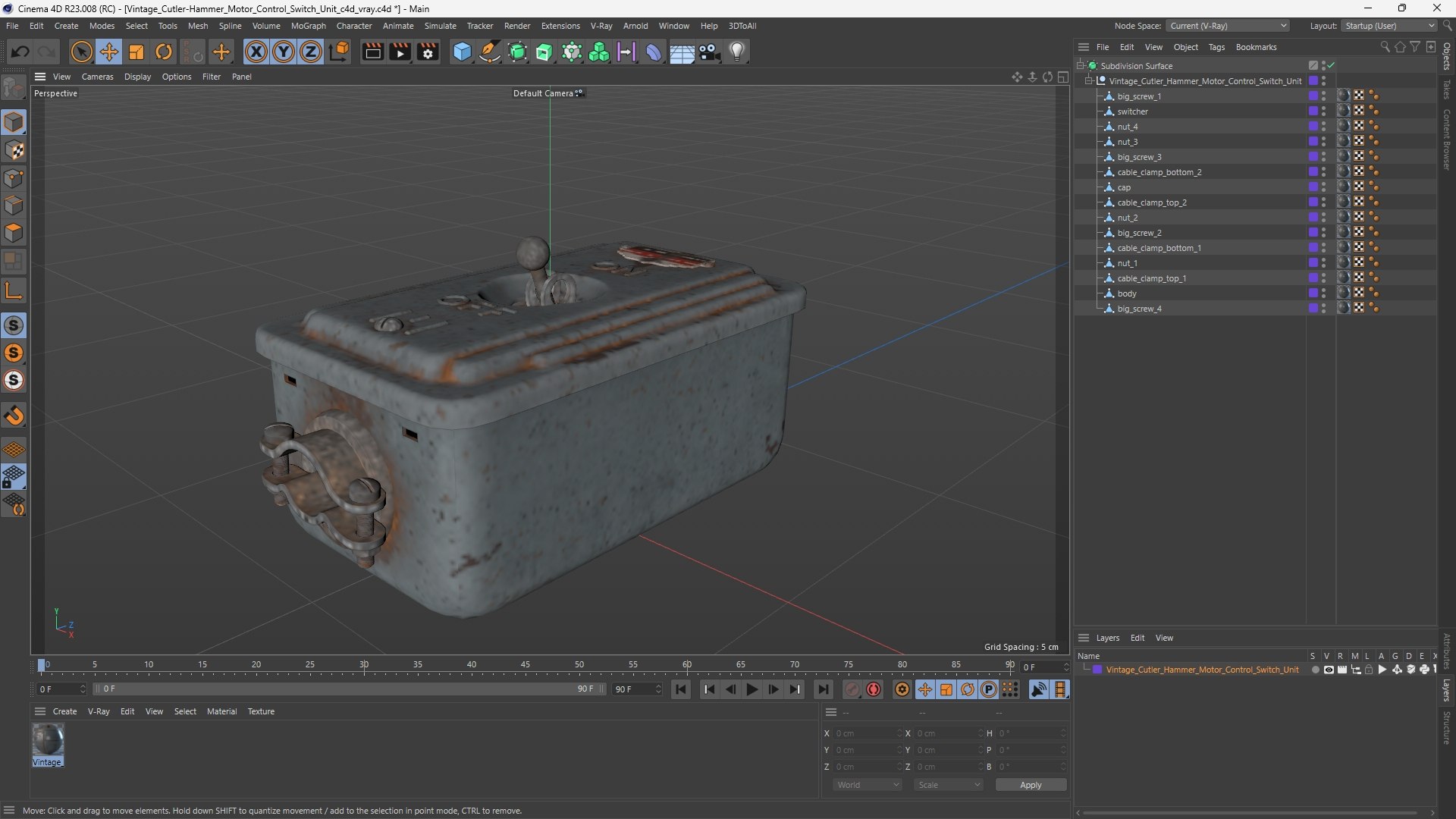Toggle Subdivision Surface enable checkmark

click(x=1331, y=65)
